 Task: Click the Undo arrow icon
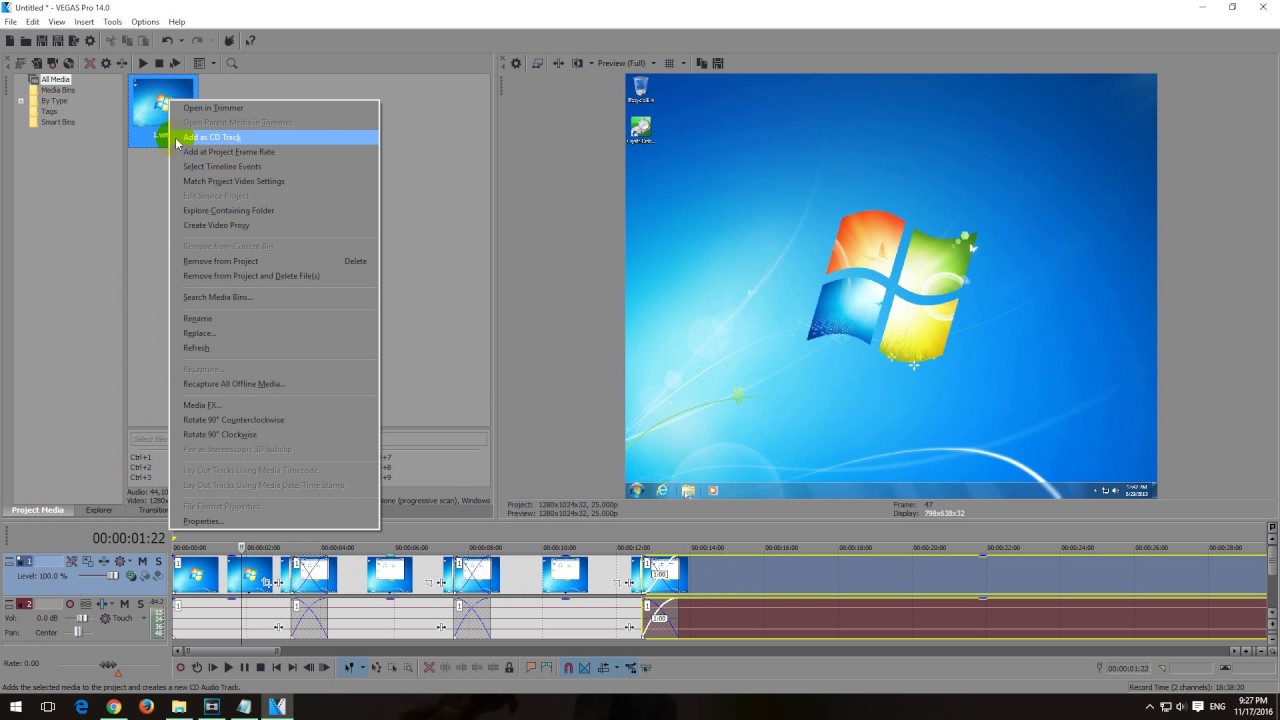point(167,41)
